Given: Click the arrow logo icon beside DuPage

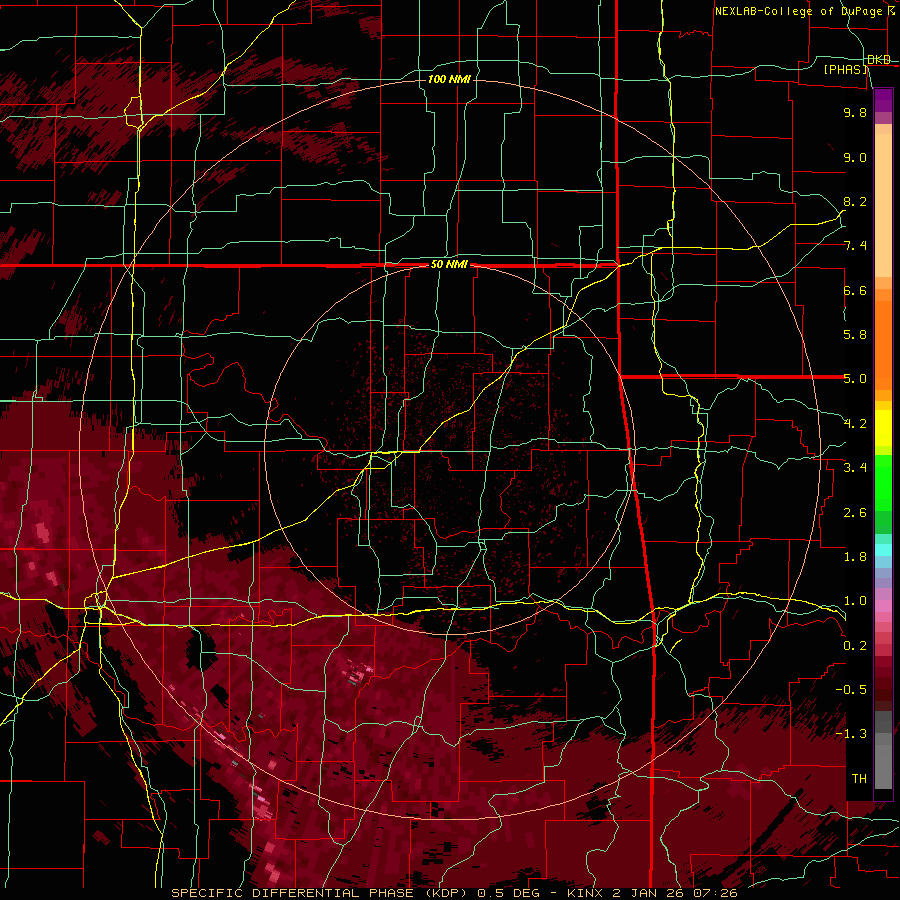Looking at the screenshot, I should [891, 10].
